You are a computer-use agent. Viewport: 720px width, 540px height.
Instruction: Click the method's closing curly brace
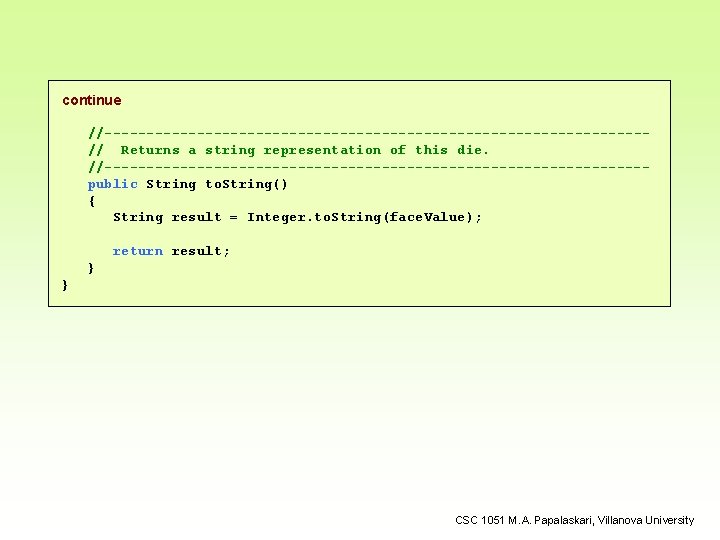pyautogui.click(x=92, y=268)
